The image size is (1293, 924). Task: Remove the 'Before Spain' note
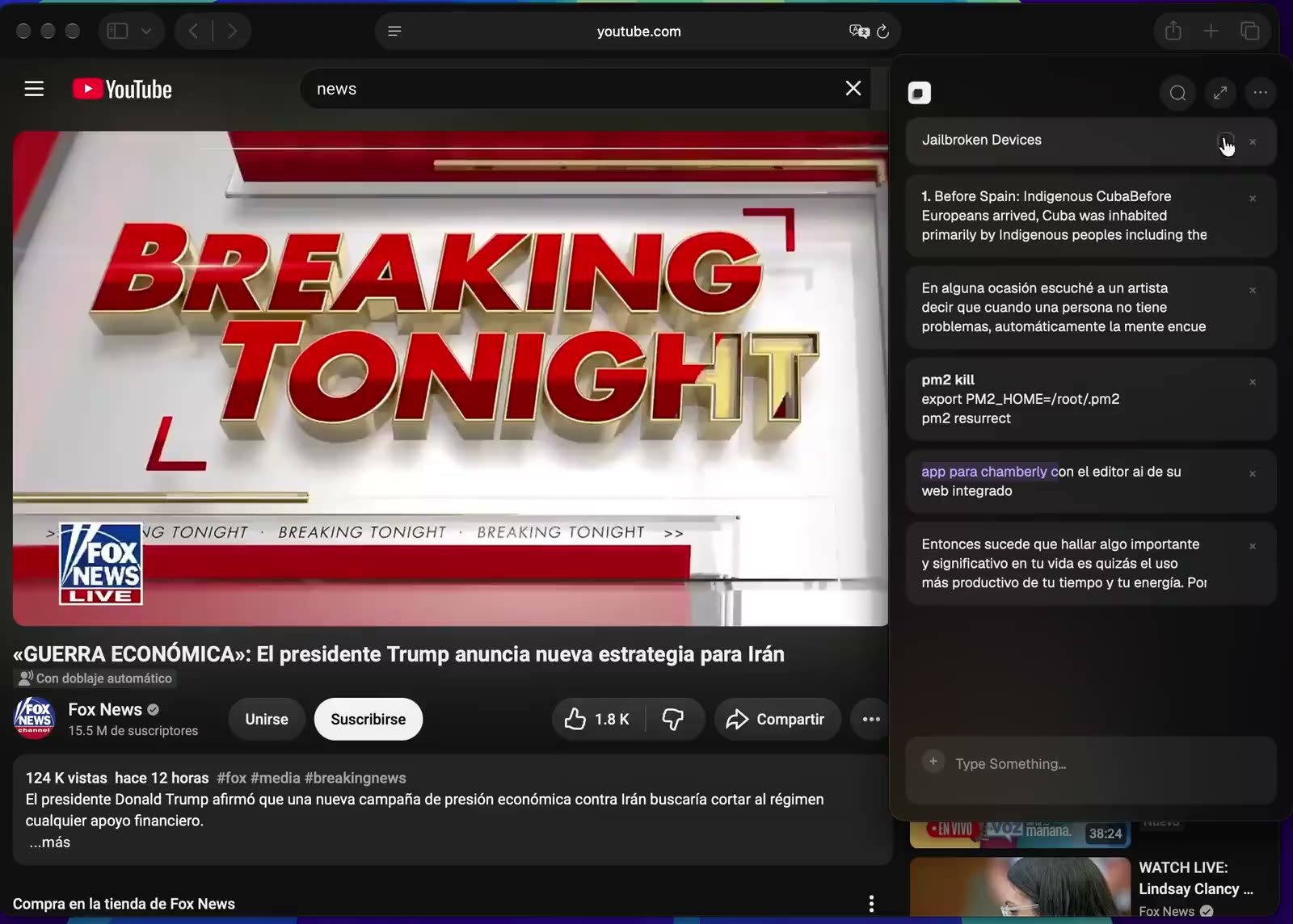1253,199
